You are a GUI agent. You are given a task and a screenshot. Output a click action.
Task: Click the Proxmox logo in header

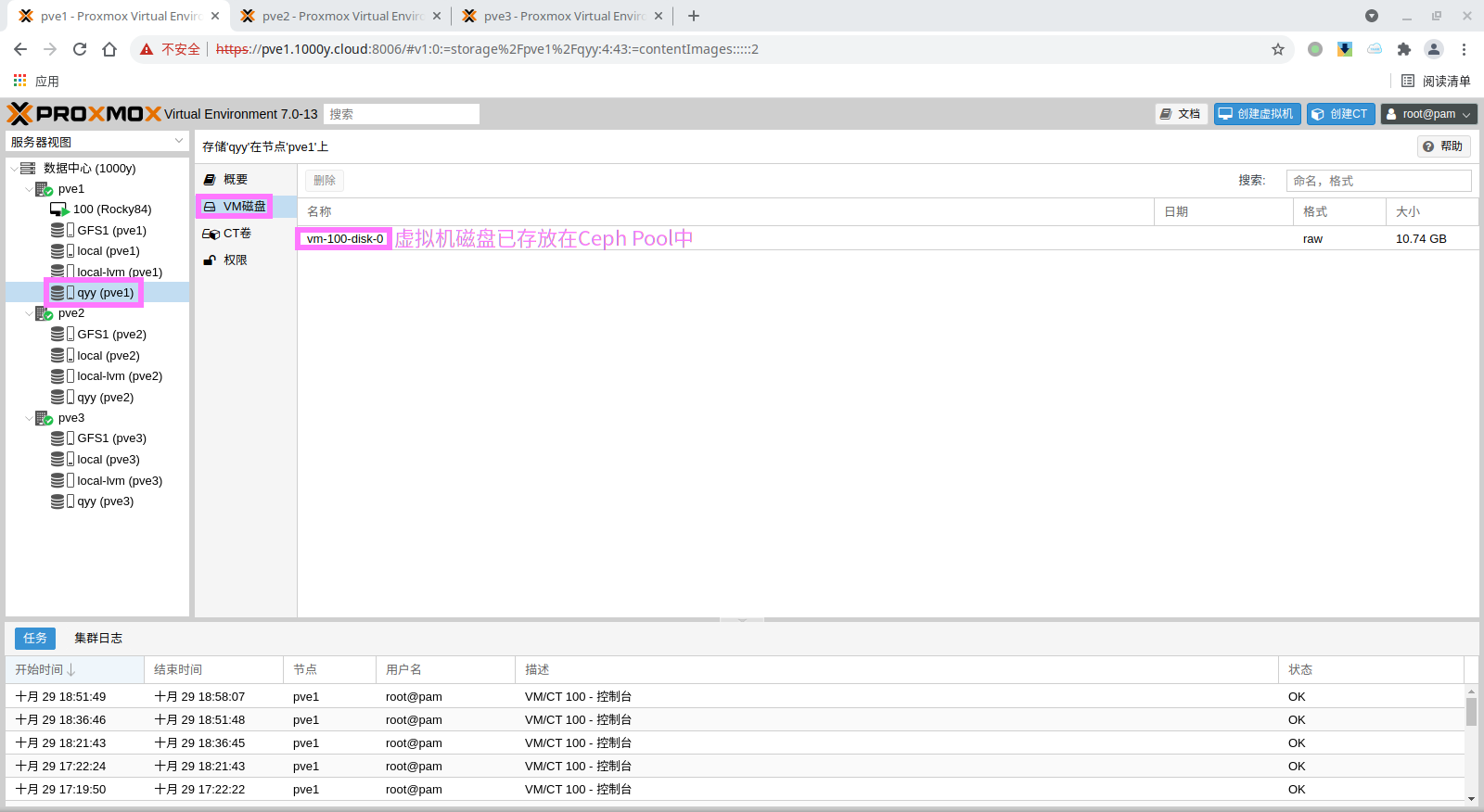tap(83, 114)
